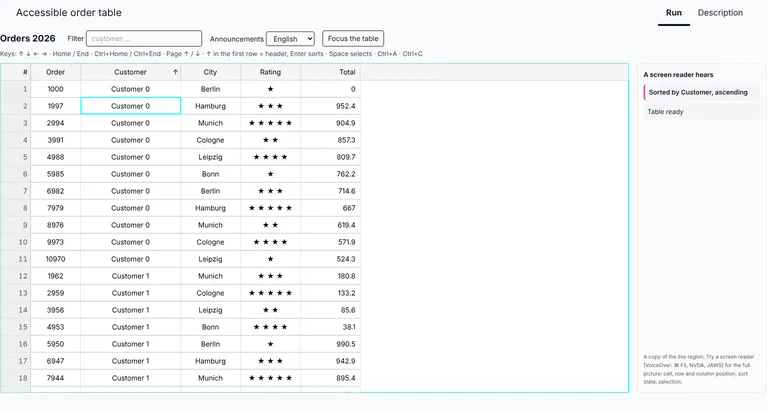Image resolution: width=767 pixels, height=412 pixels.
Task: Click the Munich cell in row 3
Action: [210, 123]
